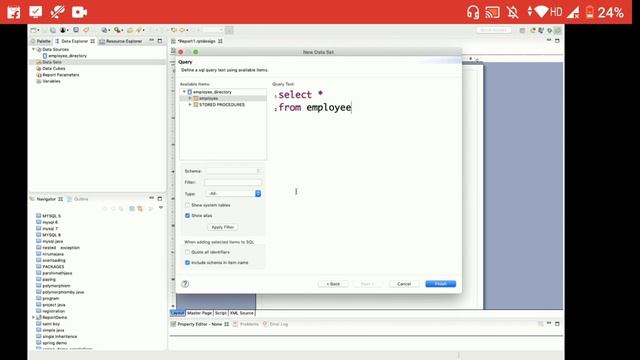The image size is (640, 360).
Task: Switch to the Problems tab
Action: pos(246,324)
